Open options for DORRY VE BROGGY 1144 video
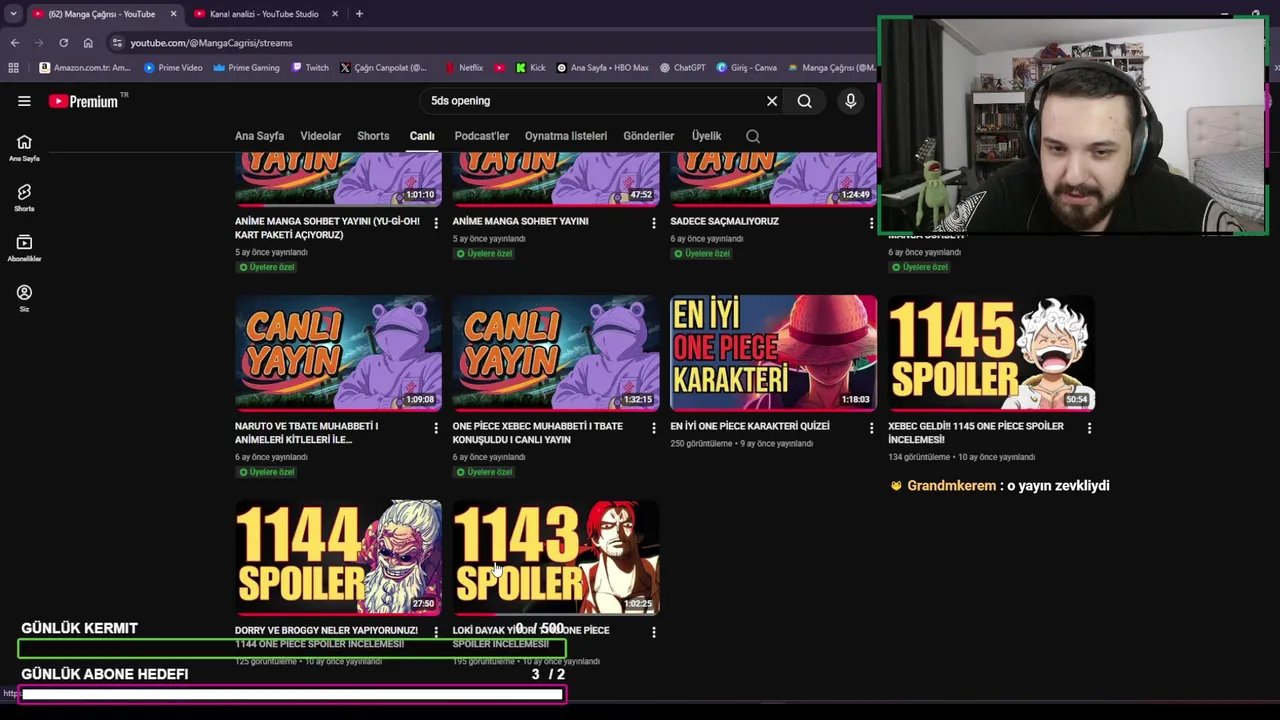Image resolution: width=1280 pixels, height=720 pixels. pyautogui.click(x=436, y=632)
